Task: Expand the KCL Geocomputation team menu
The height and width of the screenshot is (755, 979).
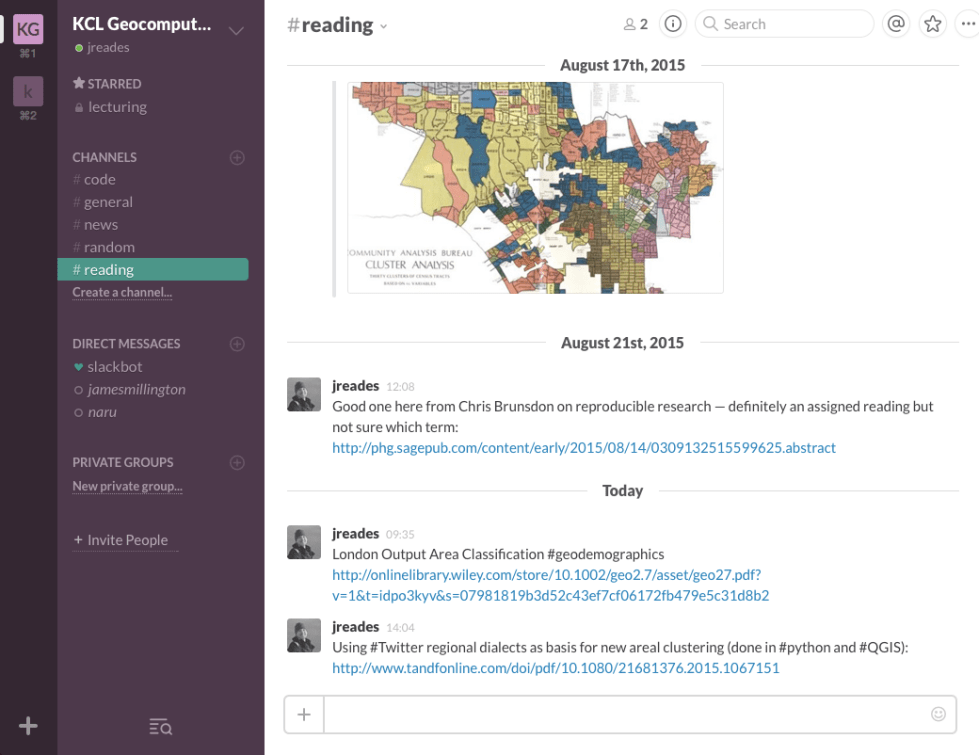Action: point(236,30)
